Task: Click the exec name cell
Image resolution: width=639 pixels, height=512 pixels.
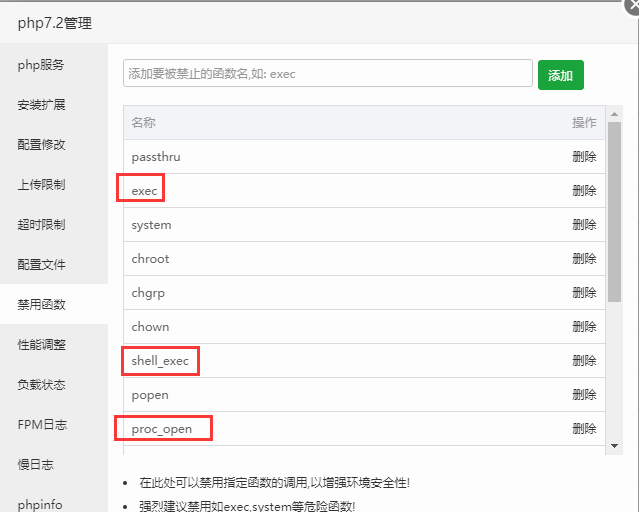Action: [144, 191]
